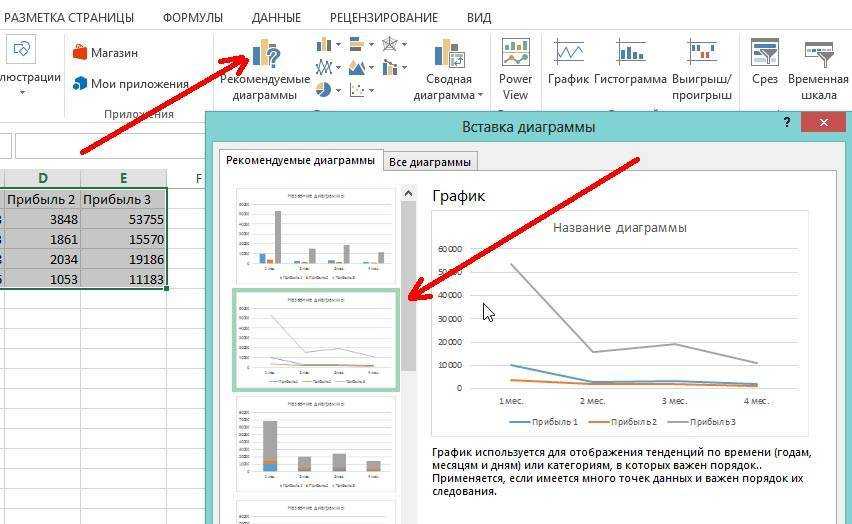The image size is (852, 524).
Task: Expand the Сводная диаграмма dropdown
Action: (480, 96)
